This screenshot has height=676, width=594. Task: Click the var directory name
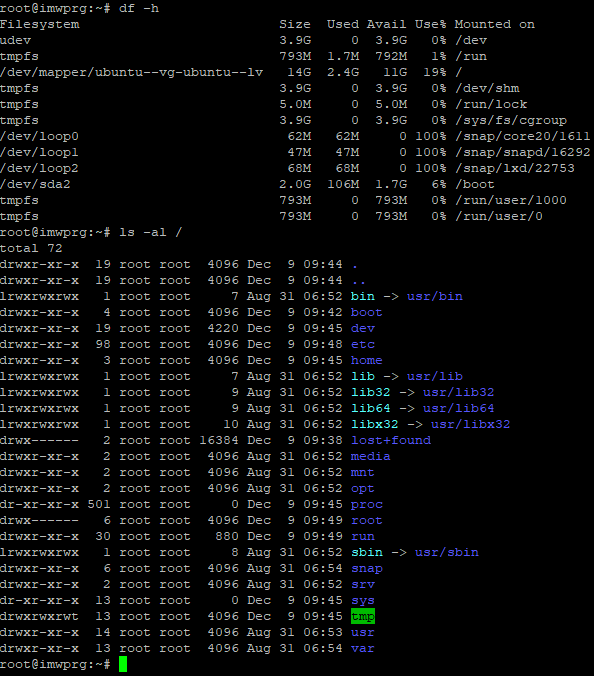point(363,648)
